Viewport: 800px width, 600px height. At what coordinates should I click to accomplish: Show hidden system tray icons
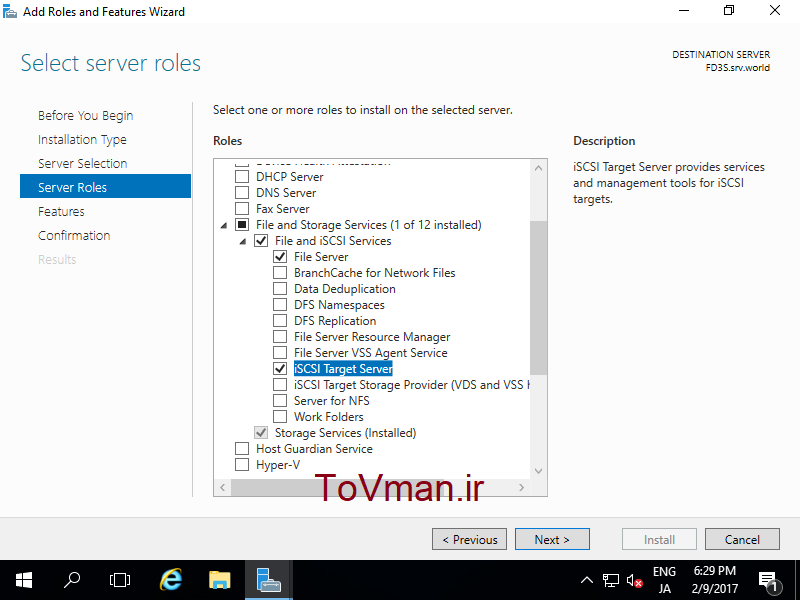click(x=587, y=580)
